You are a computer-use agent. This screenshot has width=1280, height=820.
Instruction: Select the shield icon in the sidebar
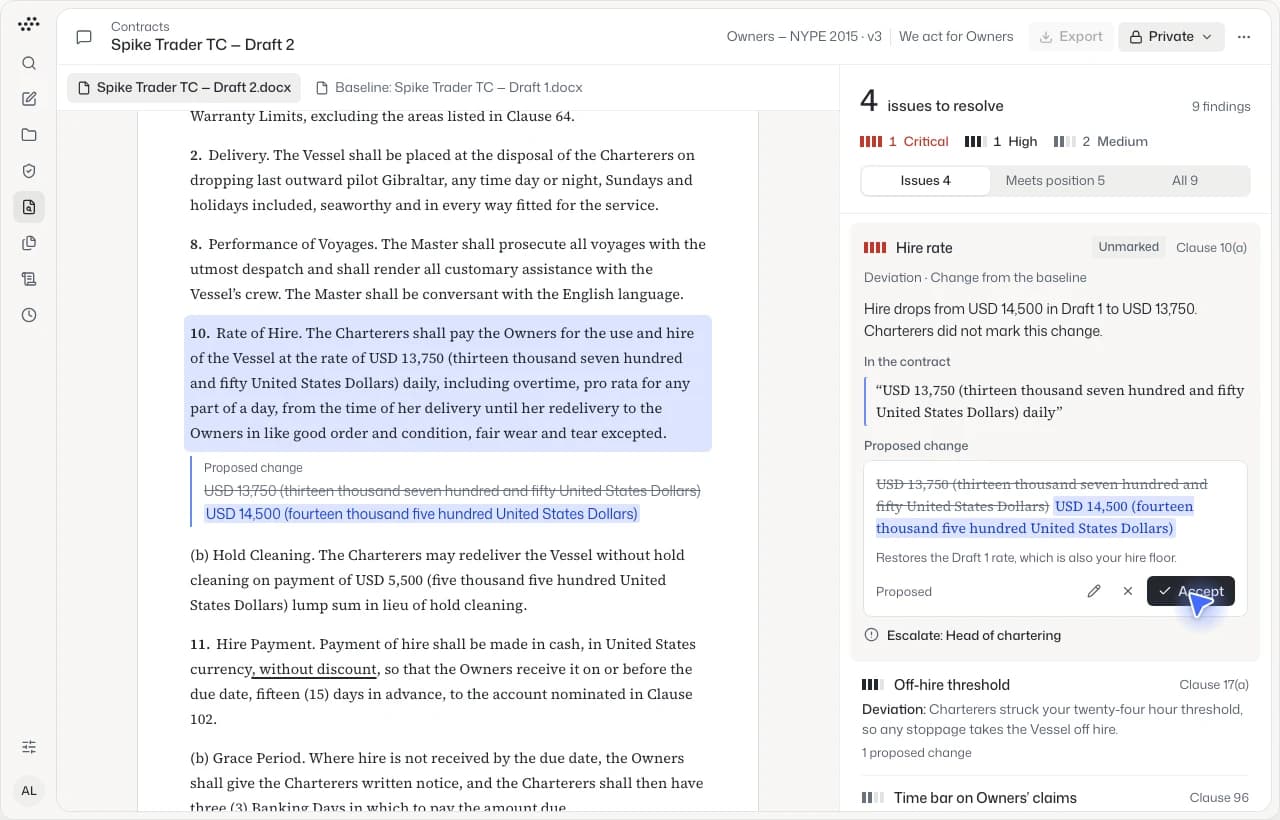[x=29, y=171]
